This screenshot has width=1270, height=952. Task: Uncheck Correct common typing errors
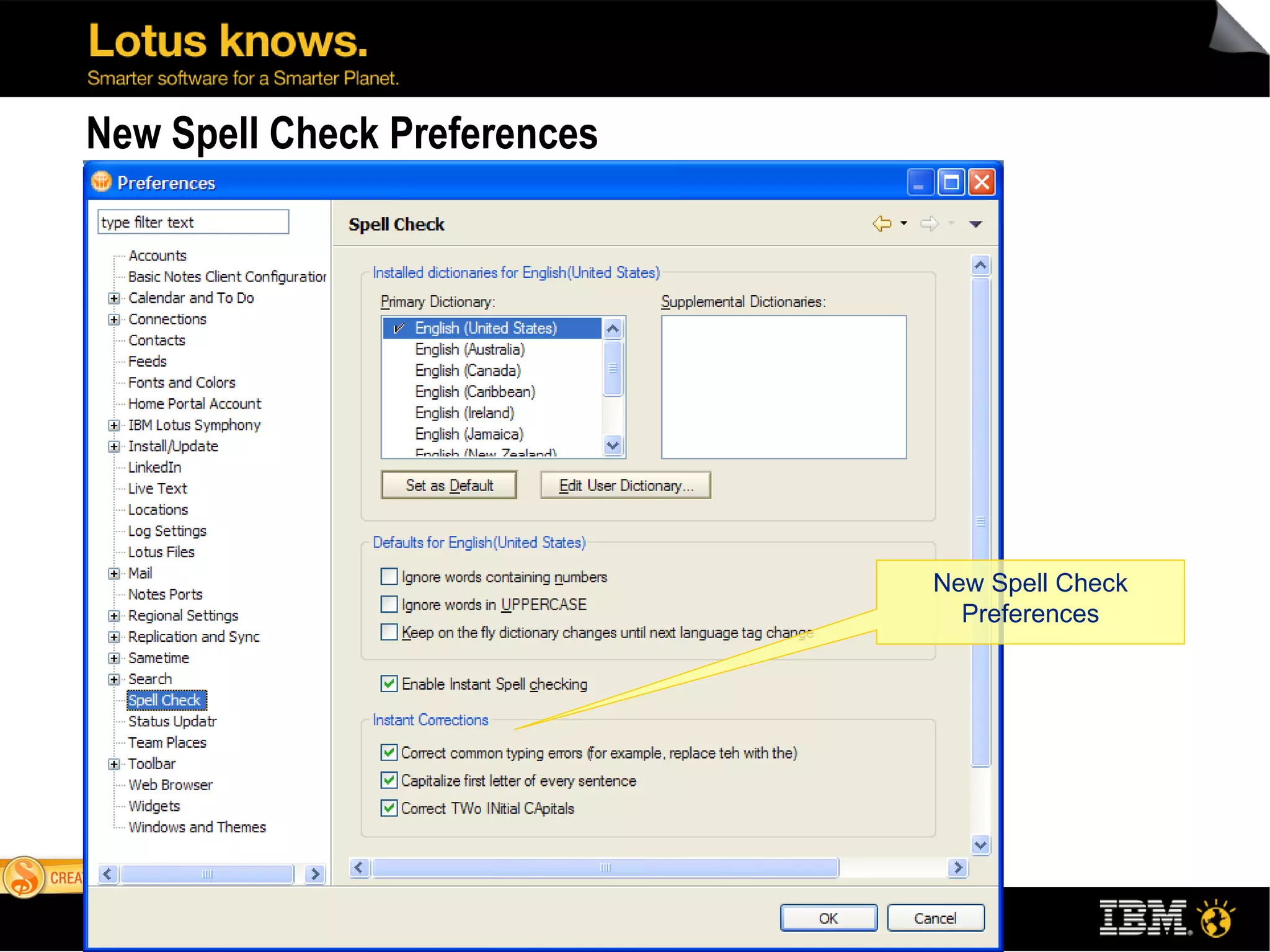[x=389, y=752]
